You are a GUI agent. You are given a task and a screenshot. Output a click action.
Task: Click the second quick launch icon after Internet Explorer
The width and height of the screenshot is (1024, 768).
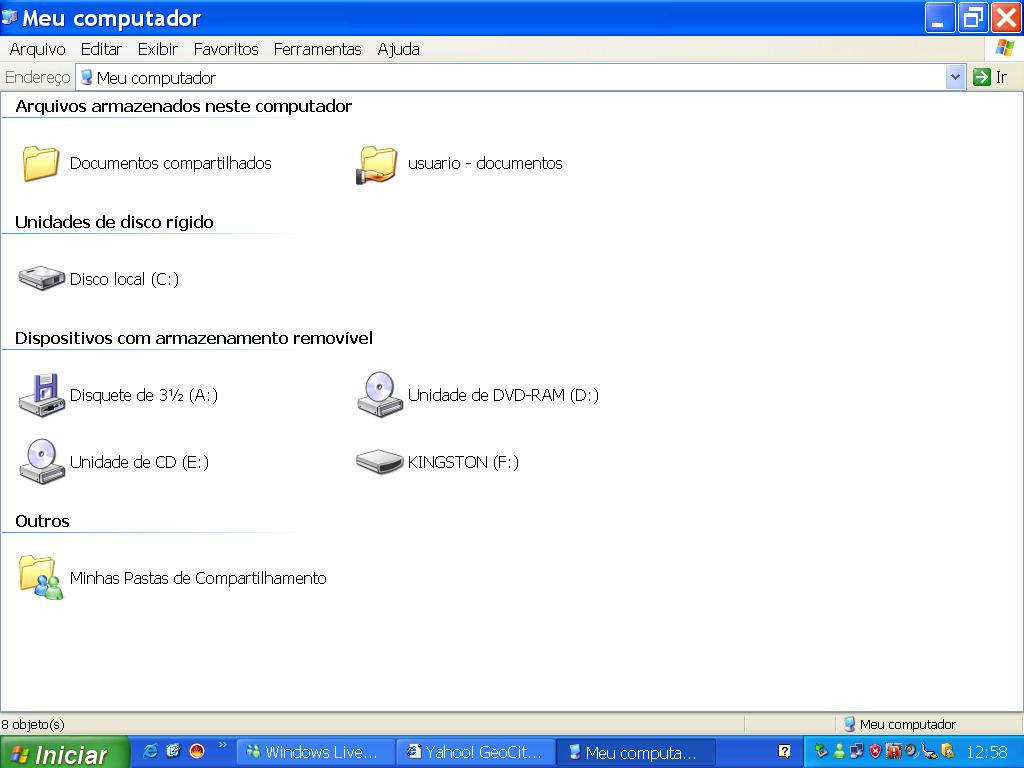173,751
